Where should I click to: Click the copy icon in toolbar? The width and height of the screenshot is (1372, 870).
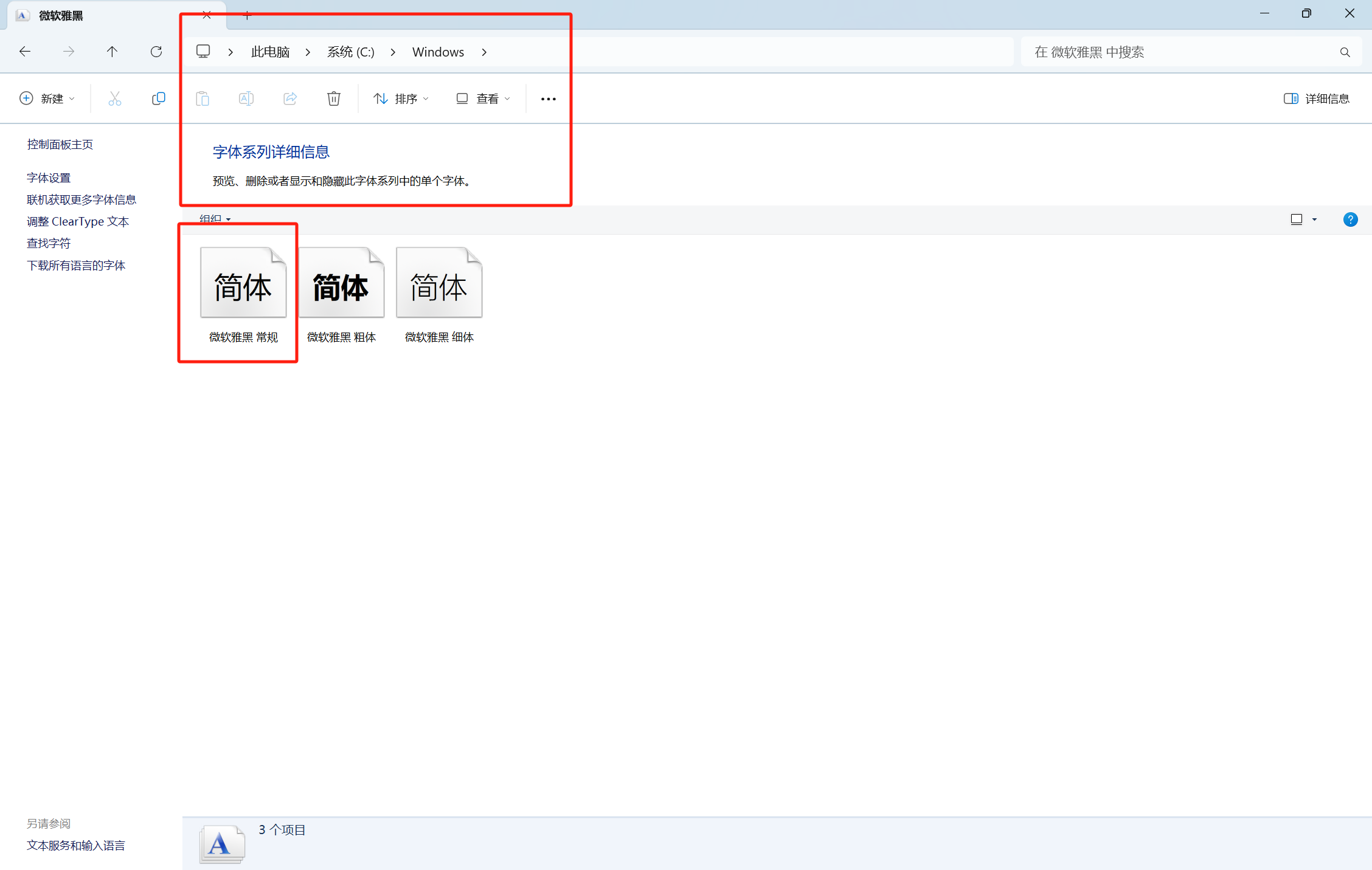tap(159, 98)
